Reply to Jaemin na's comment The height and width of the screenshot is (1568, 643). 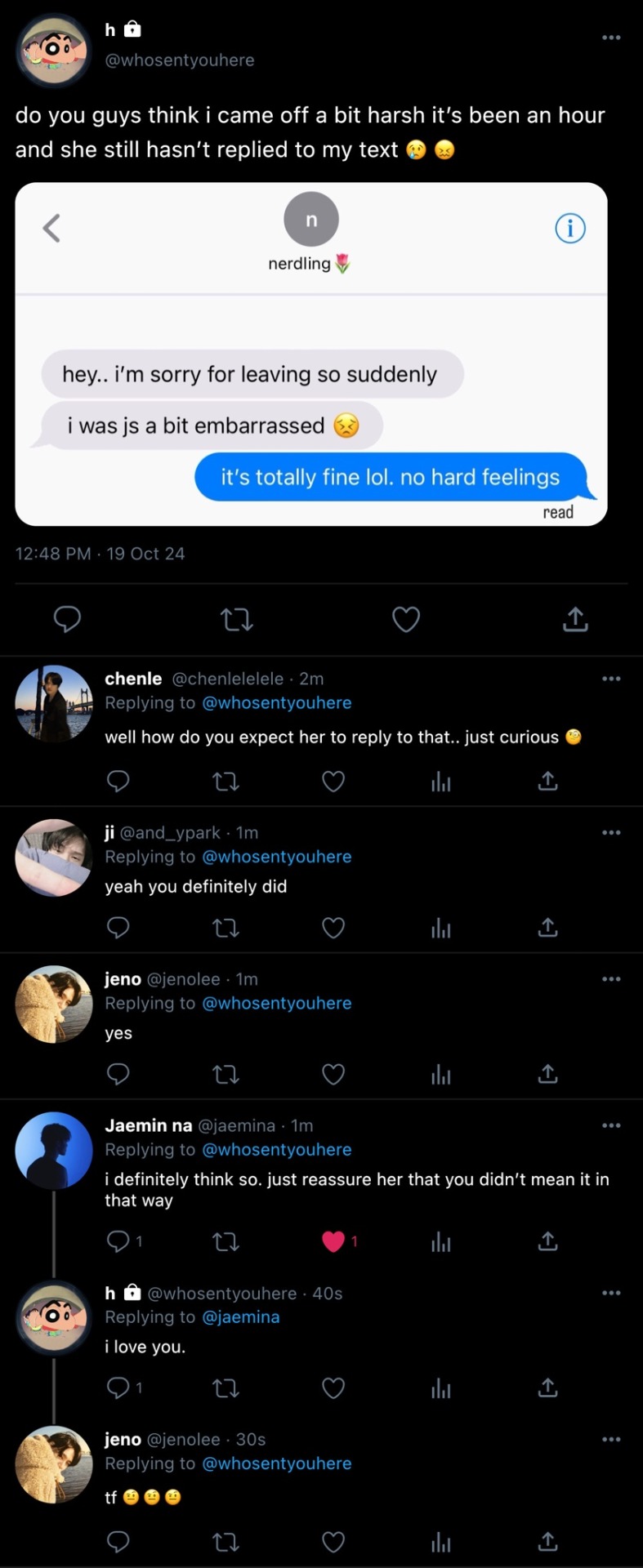[118, 1241]
